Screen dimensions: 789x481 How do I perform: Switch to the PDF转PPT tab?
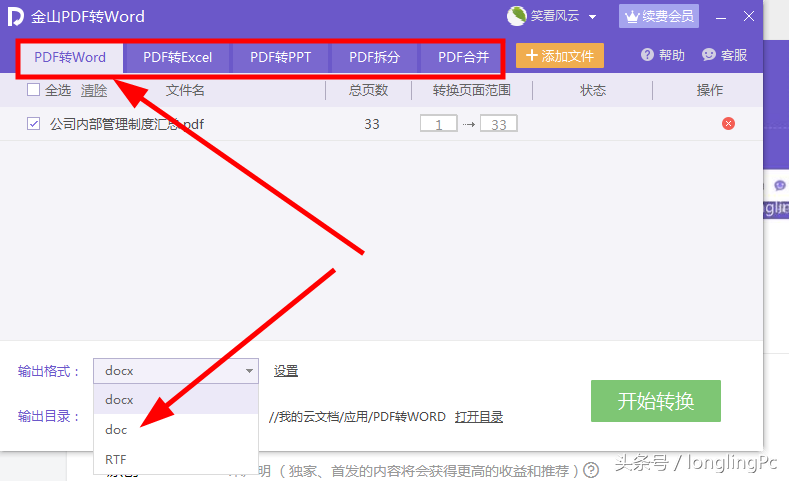pyautogui.click(x=280, y=57)
